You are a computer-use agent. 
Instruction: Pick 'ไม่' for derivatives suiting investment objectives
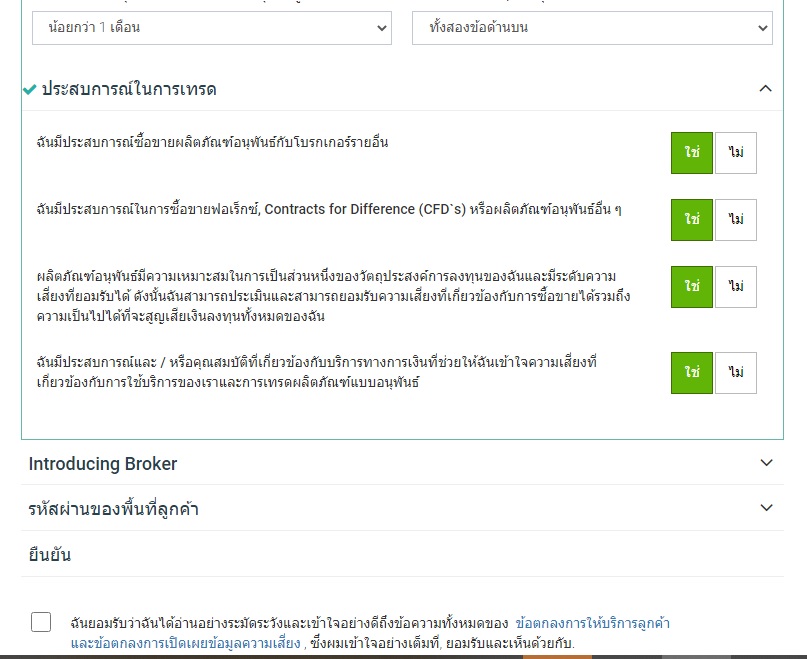point(736,287)
